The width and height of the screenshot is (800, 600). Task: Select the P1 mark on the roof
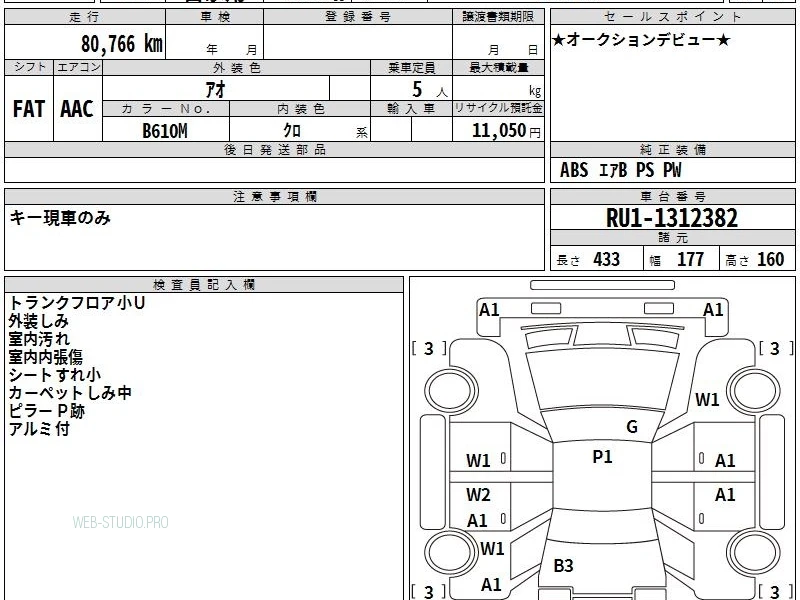(x=602, y=457)
